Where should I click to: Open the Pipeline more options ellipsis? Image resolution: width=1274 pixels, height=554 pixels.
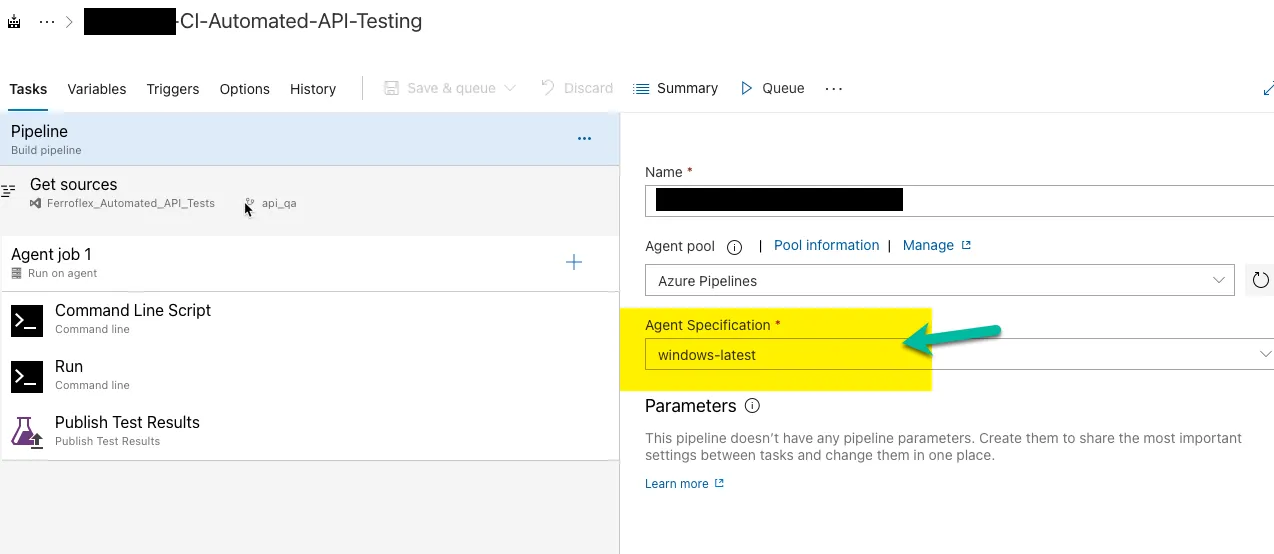tap(585, 139)
